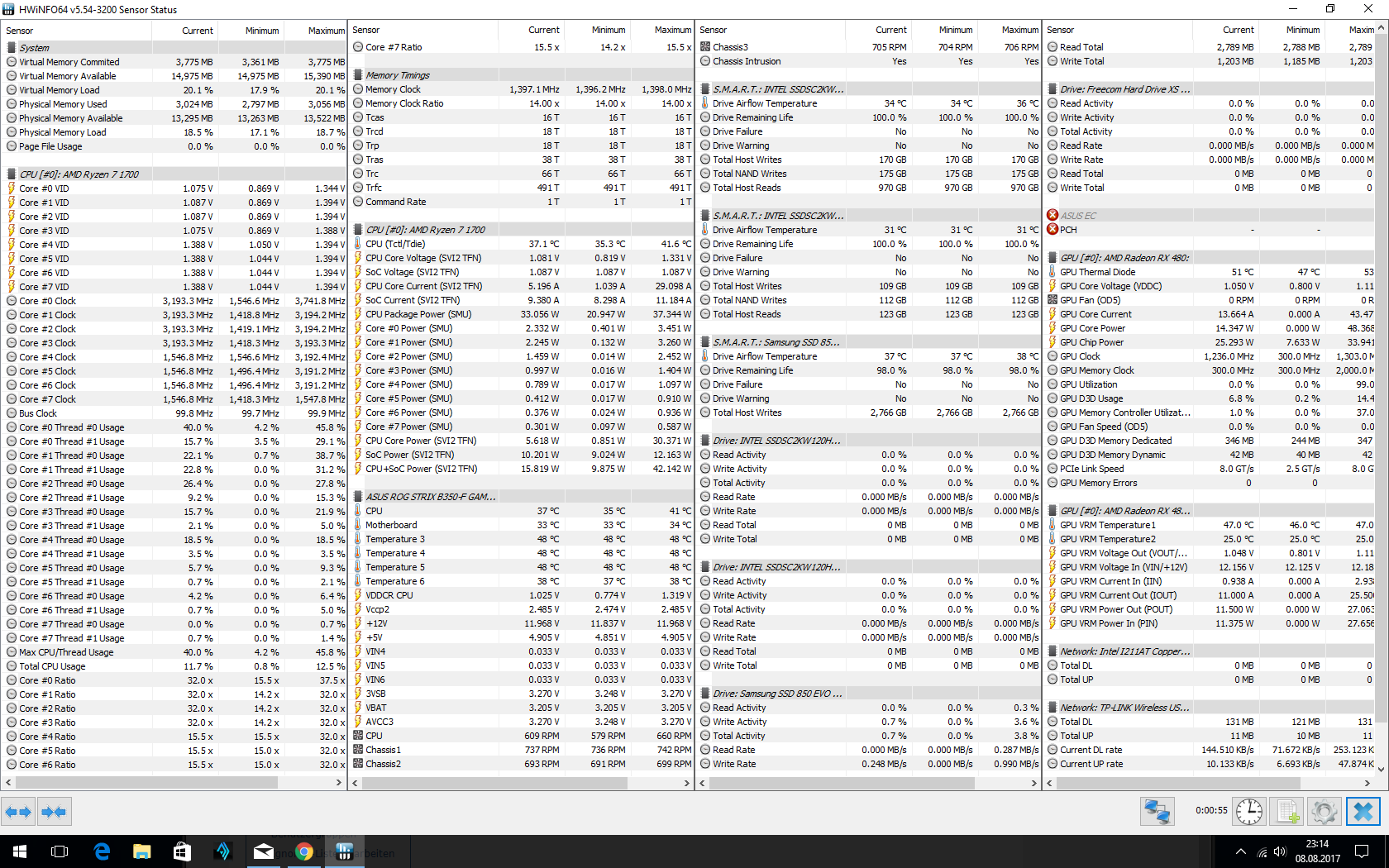This screenshot has height=868, width=1389.
Task: Click right scroll arrow of first sensor panel
Action: tap(339, 782)
